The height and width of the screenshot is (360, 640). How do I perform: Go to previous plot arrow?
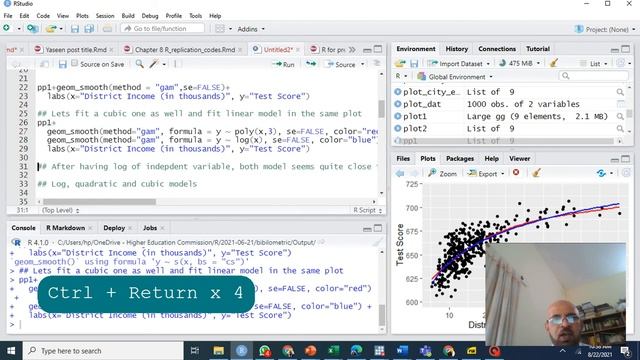coord(400,173)
